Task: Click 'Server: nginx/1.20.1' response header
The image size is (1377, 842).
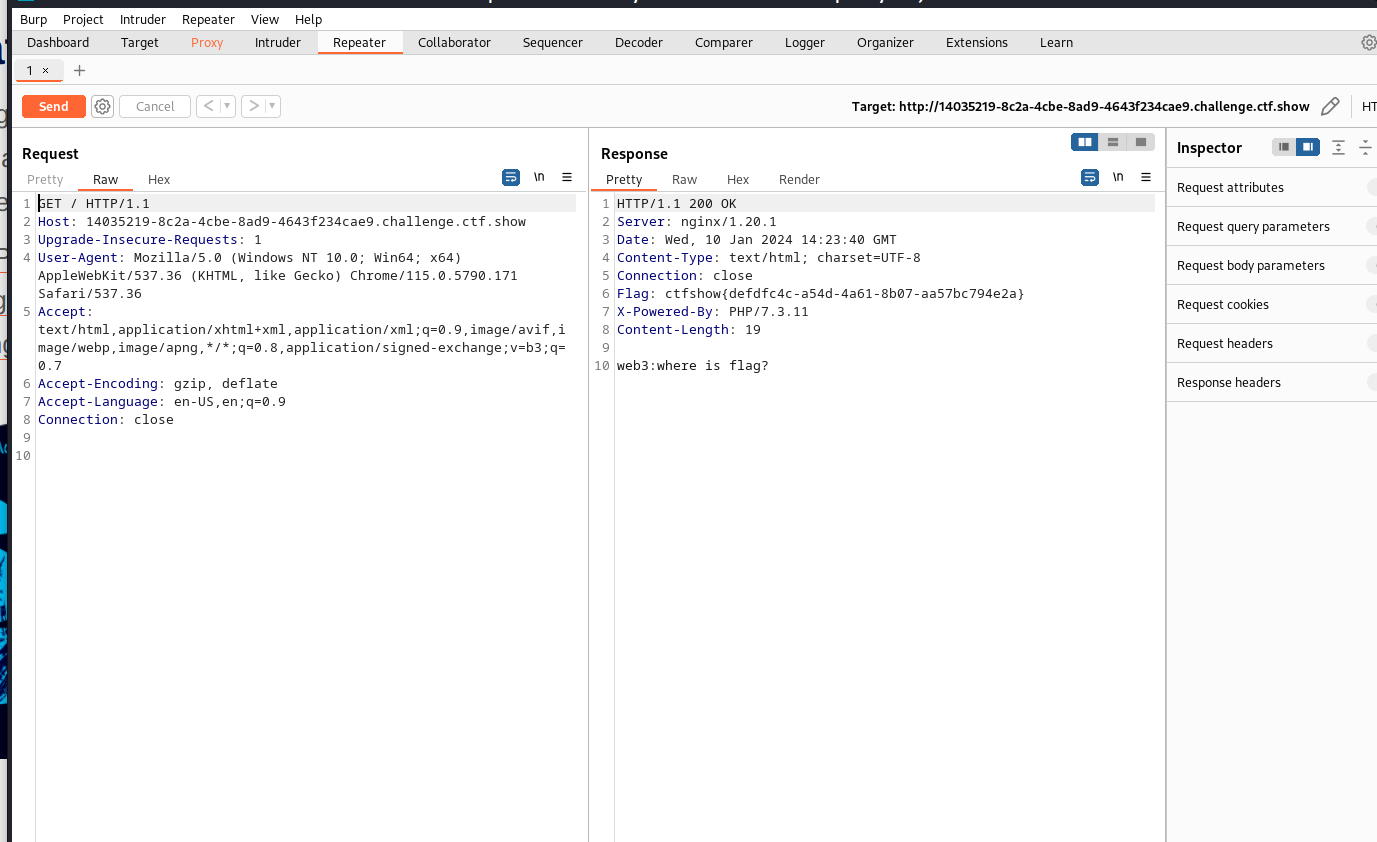Action: [x=697, y=221]
